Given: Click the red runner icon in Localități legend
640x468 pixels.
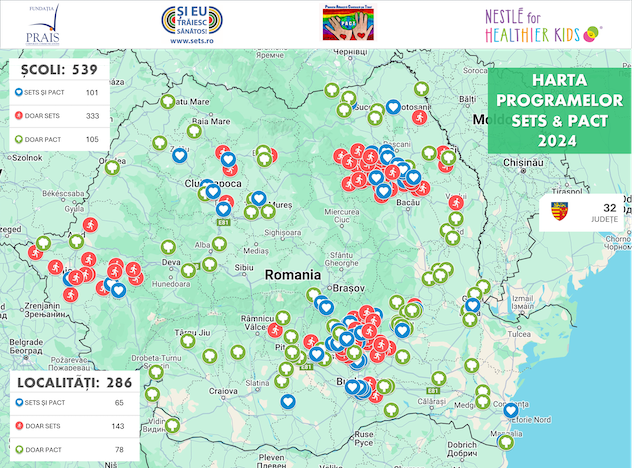Looking at the screenshot, I should pyautogui.click(x=19, y=426).
